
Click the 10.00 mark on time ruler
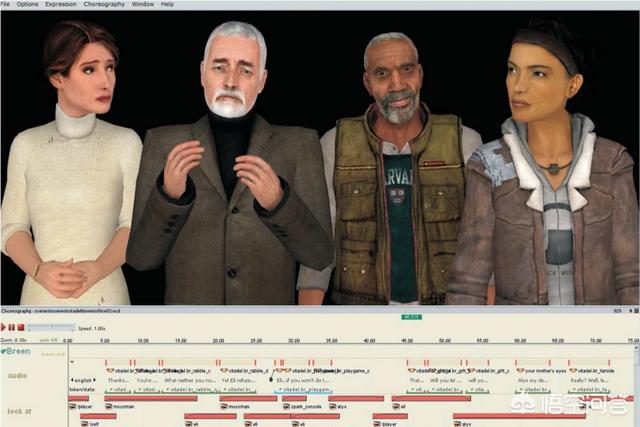pos(143,340)
